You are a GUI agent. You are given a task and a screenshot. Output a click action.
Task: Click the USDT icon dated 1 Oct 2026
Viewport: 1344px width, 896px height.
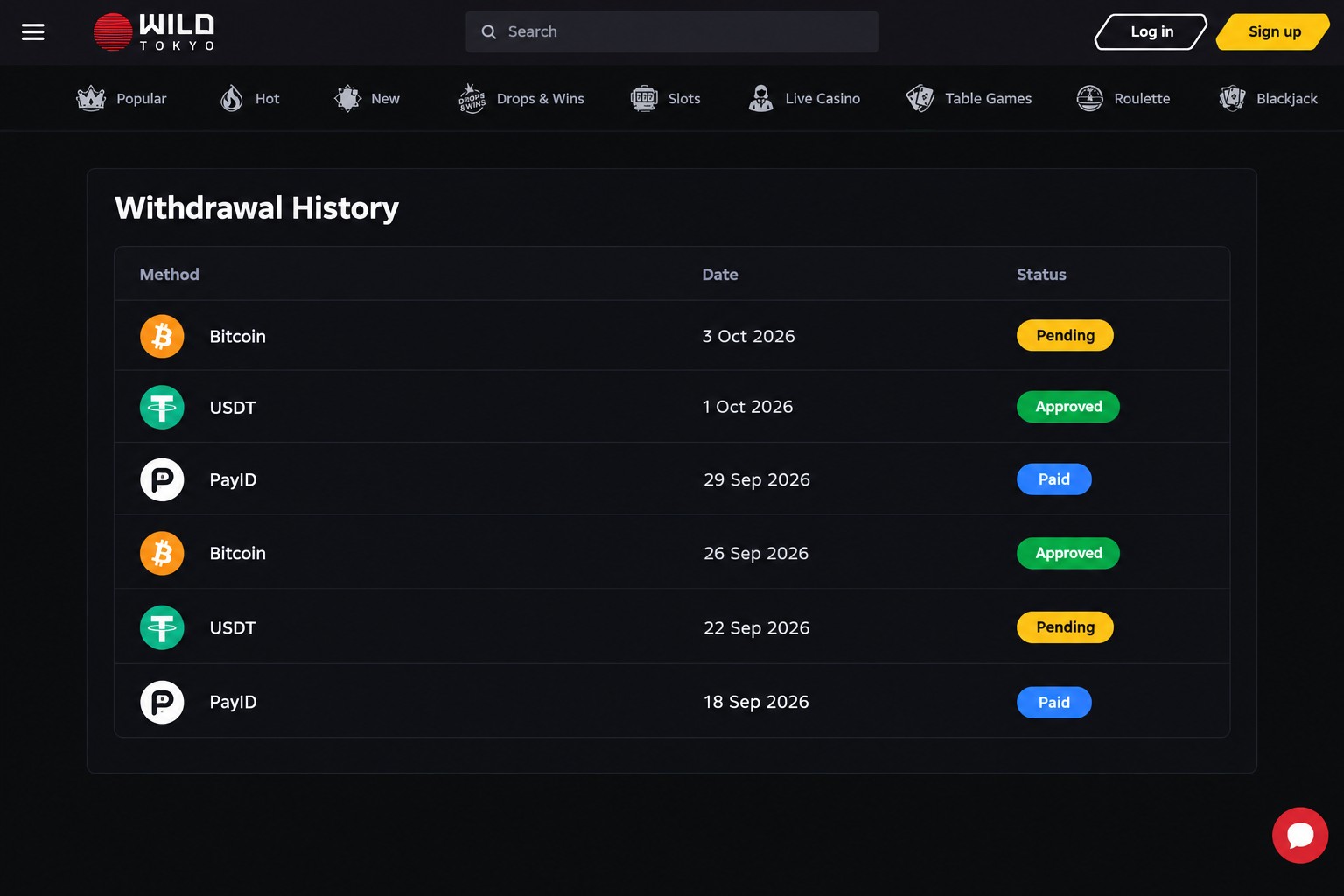[x=162, y=407]
